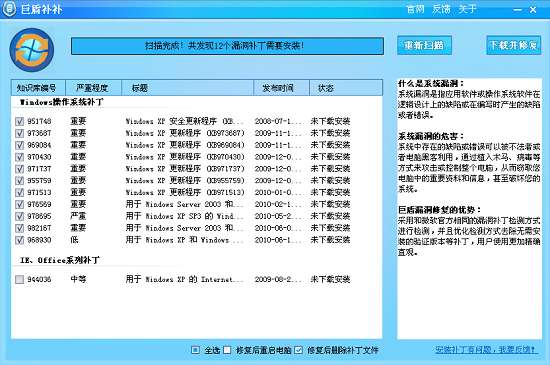Click the title of patch KB971737
The height and width of the screenshot is (365, 550).
pos(185,169)
